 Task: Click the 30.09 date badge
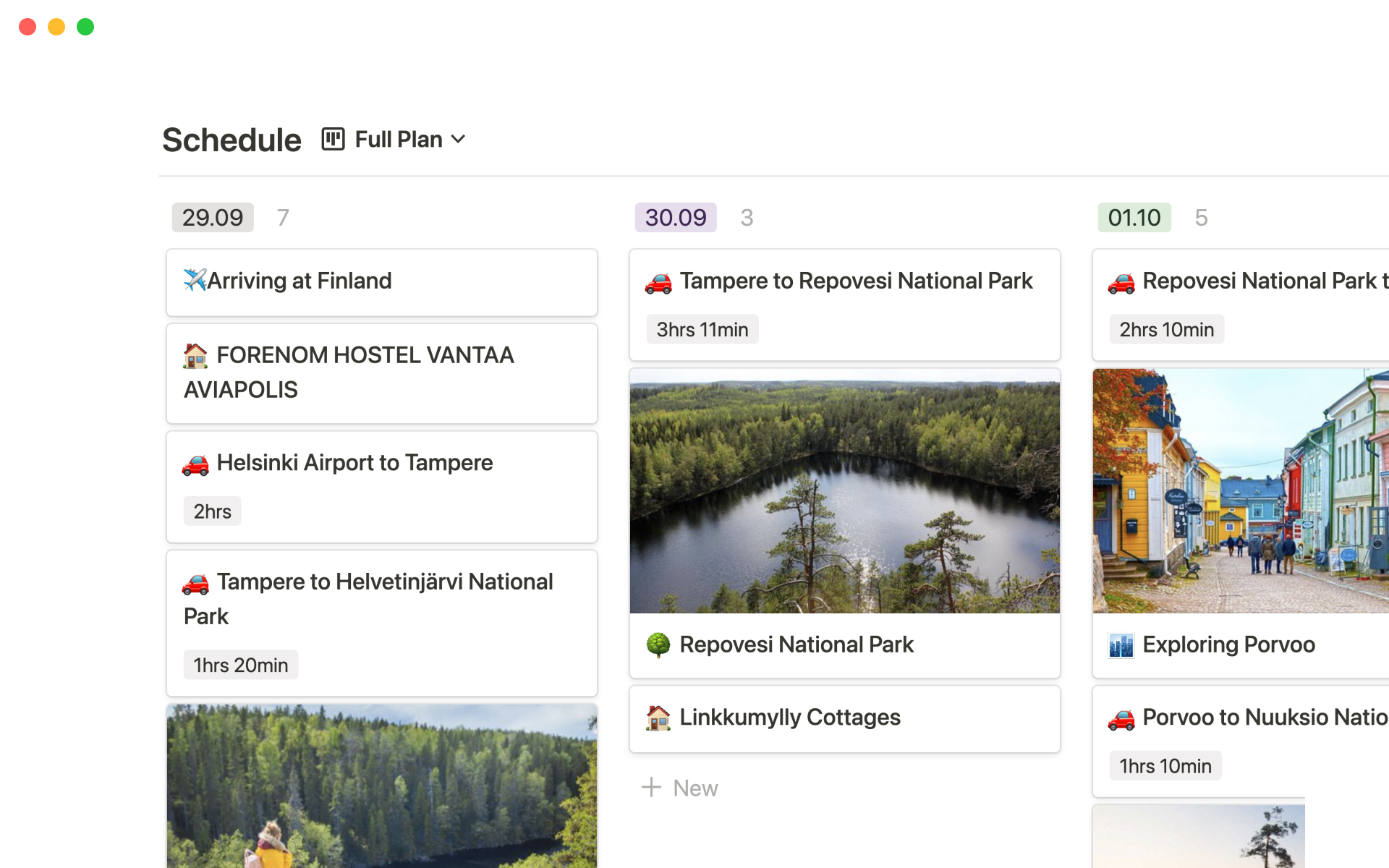pyautogui.click(x=675, y=217)
